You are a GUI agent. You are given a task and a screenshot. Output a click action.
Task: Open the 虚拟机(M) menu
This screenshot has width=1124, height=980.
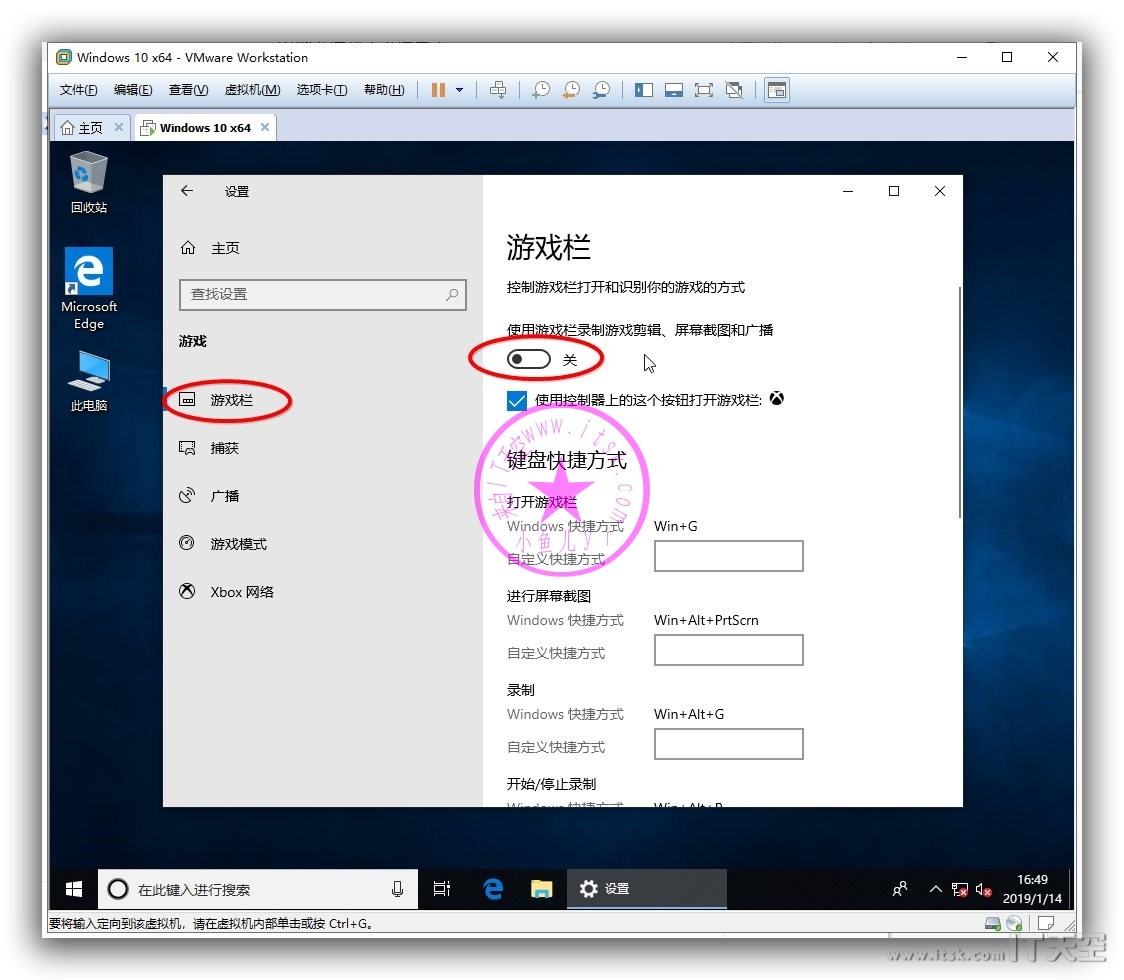pos(252,90)
